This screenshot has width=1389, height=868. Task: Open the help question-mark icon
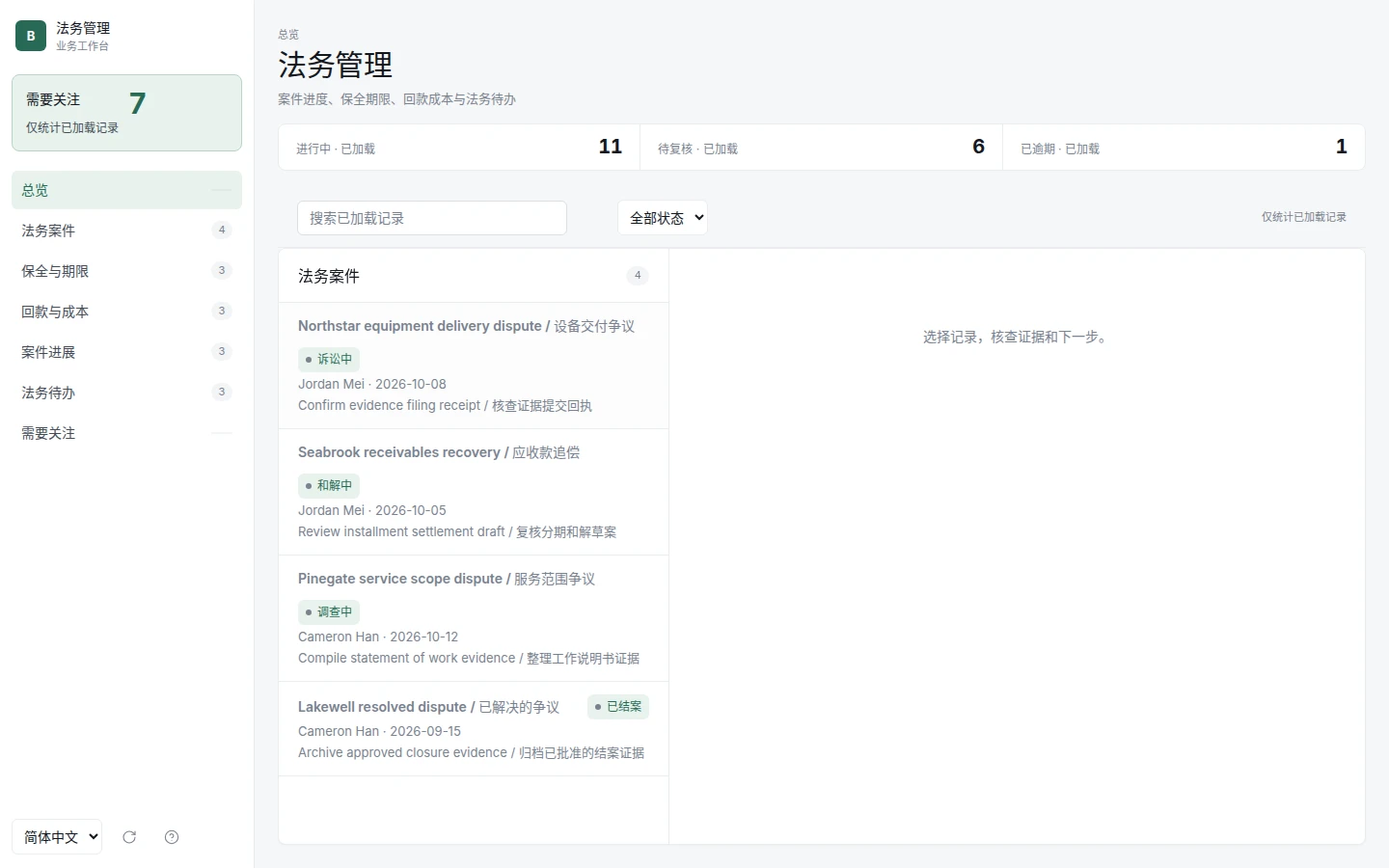point(172,837)
